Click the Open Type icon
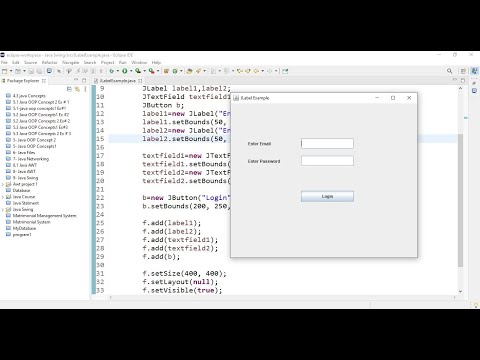This screenshot has height=360, width=480. click(189, 71)
